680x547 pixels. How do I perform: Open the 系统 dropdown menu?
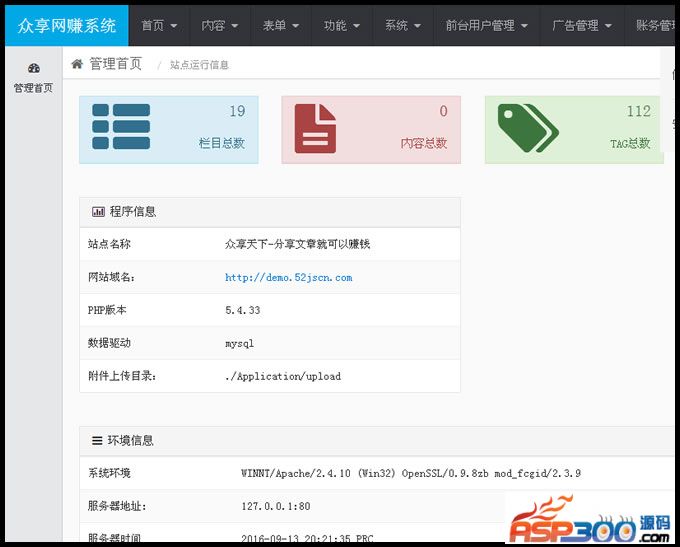coord(403,26)
